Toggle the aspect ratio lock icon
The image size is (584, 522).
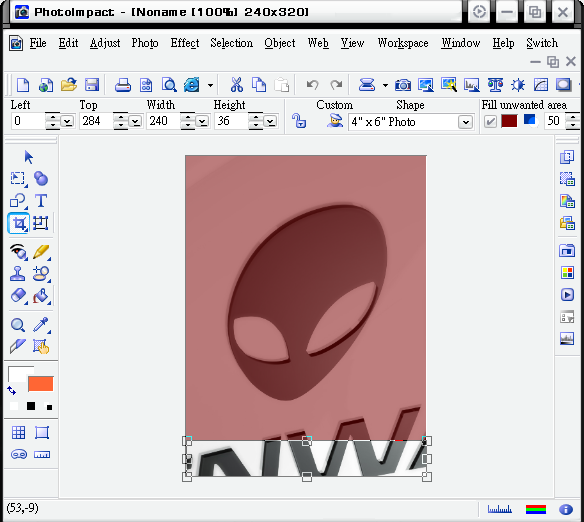(x=299, y=121)
